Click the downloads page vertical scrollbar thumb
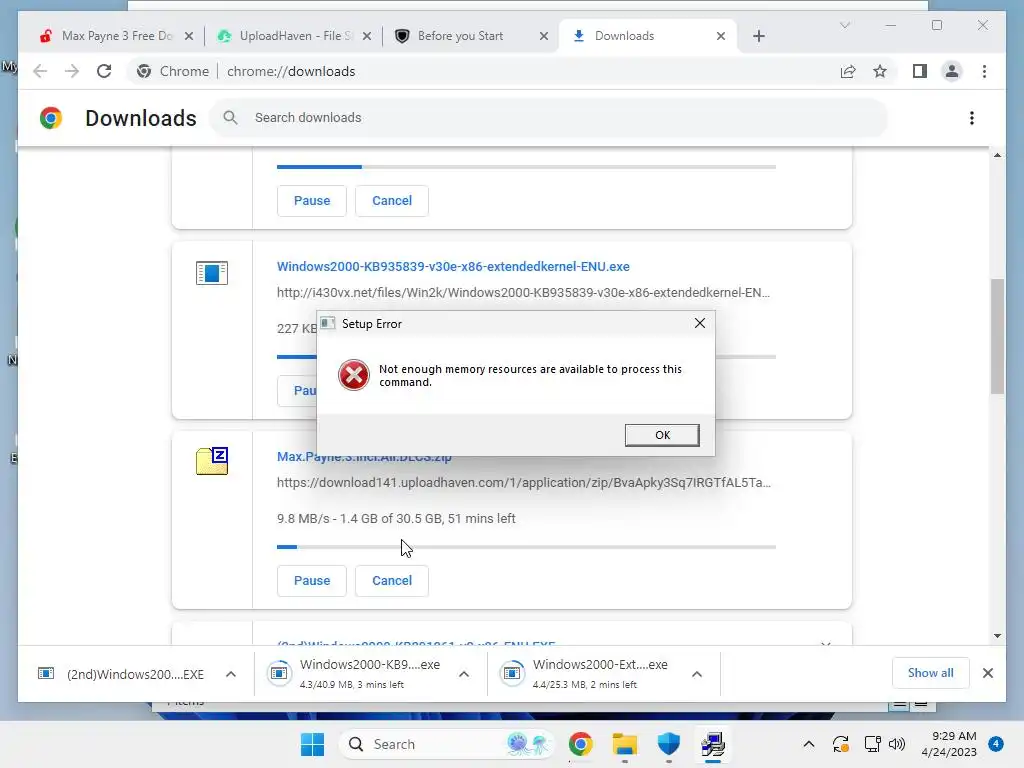The width and height of the screenshot is (1024, 768). pos(997,336)
